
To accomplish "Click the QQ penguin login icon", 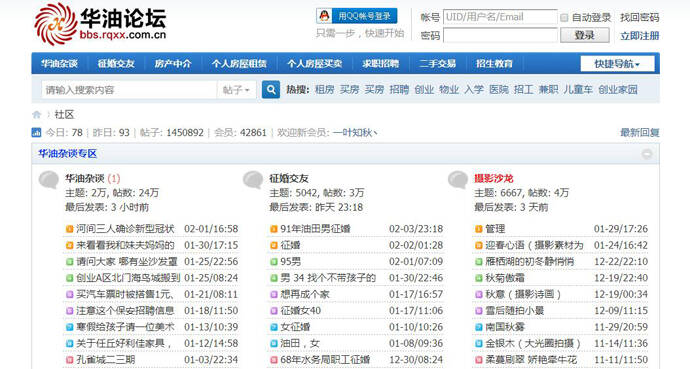I will [x=324, y=16].
